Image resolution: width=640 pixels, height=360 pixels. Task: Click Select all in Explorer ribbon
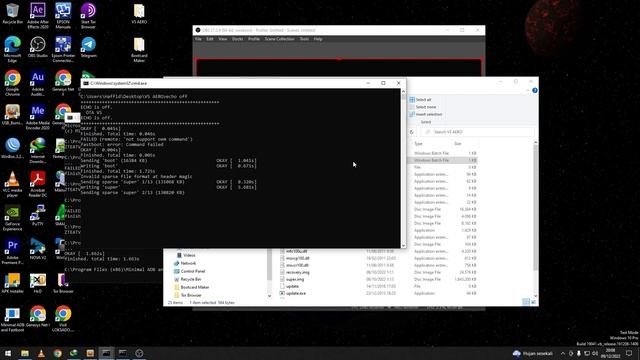tap(420, 100)
